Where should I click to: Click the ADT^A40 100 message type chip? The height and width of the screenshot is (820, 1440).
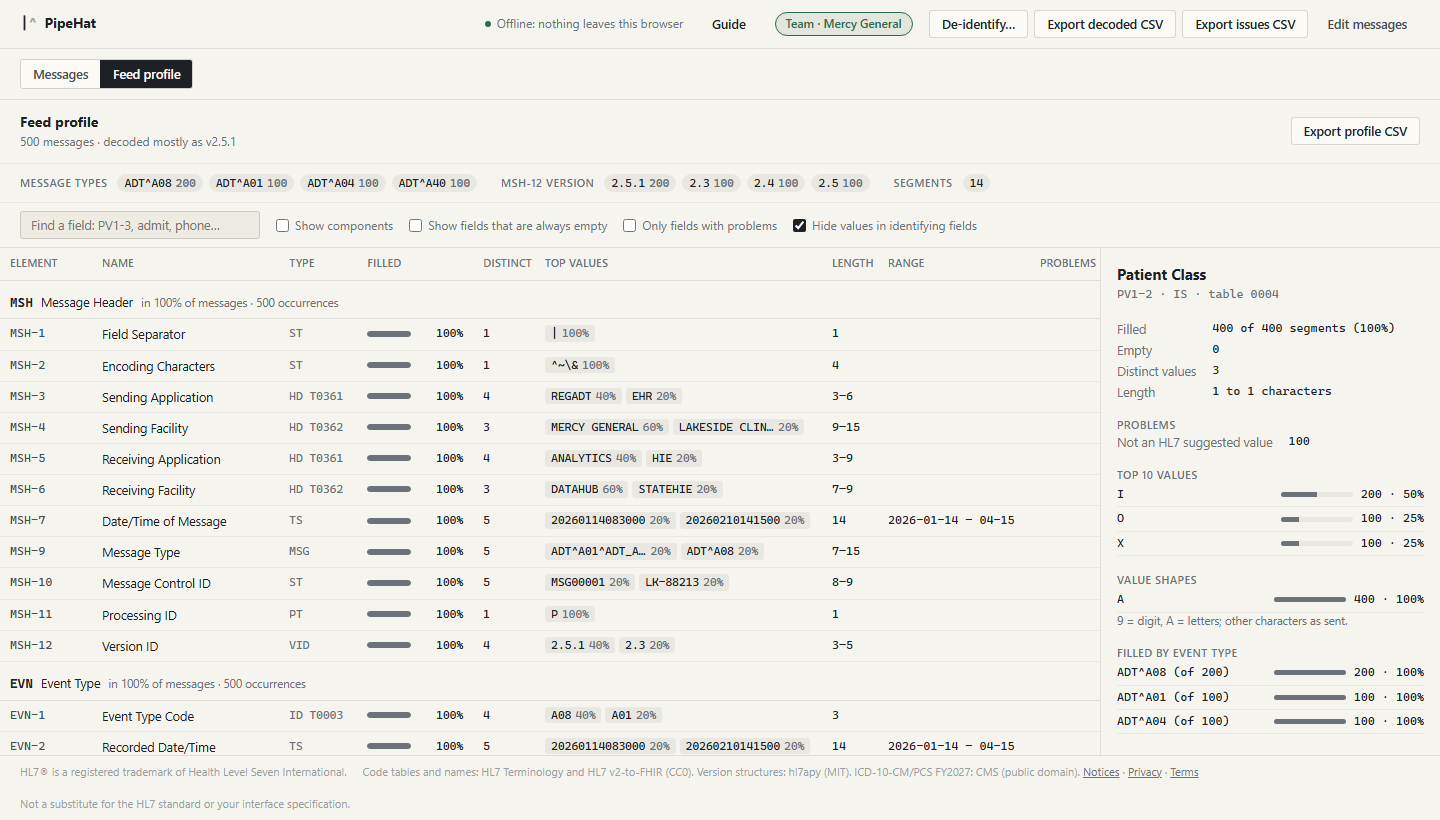click(434, 183)
